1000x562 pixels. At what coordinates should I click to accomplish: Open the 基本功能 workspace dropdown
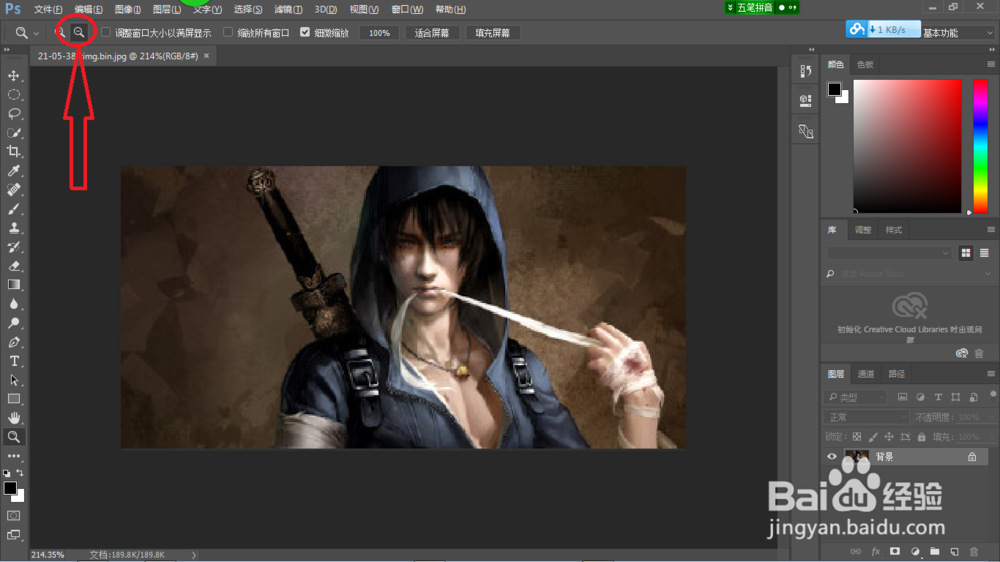(x=957, y=33)
